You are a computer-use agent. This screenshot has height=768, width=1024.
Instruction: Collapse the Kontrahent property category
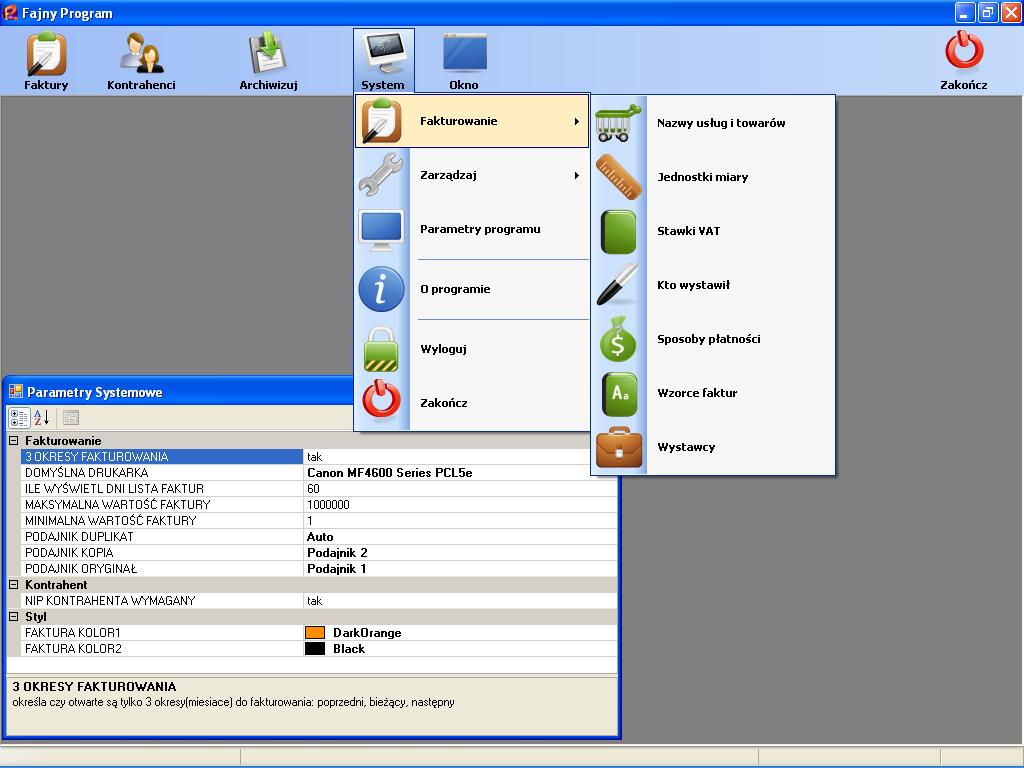point(14,585)
